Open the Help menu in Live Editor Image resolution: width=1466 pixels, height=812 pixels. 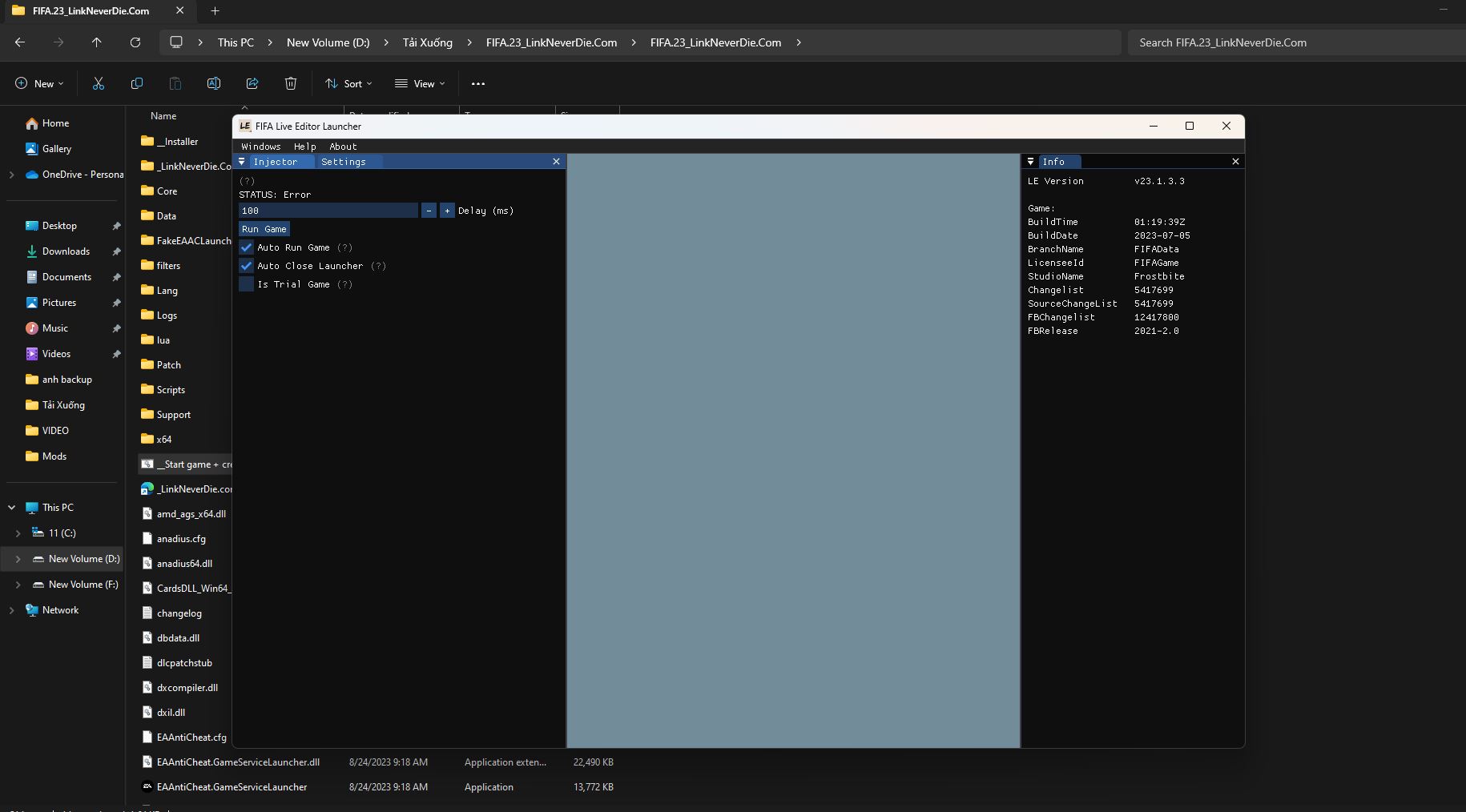(305, 147)
